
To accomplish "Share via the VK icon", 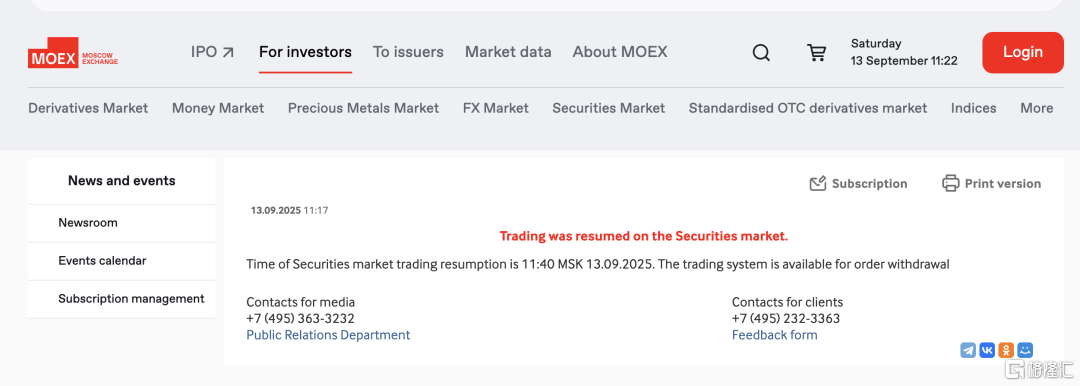I will coord(987,350).
